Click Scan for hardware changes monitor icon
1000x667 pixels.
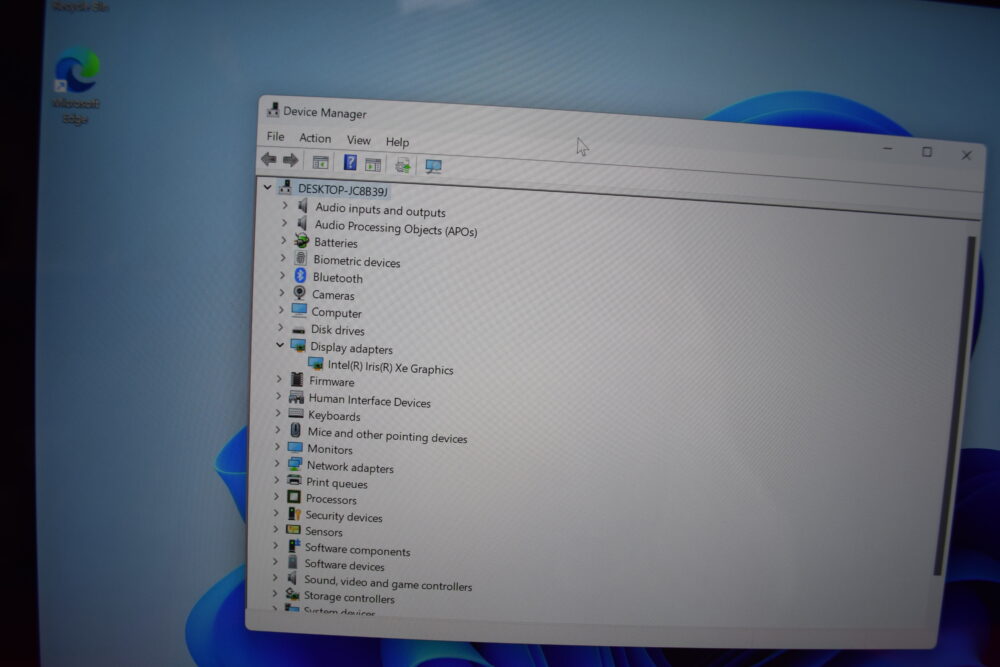point(433,167)
